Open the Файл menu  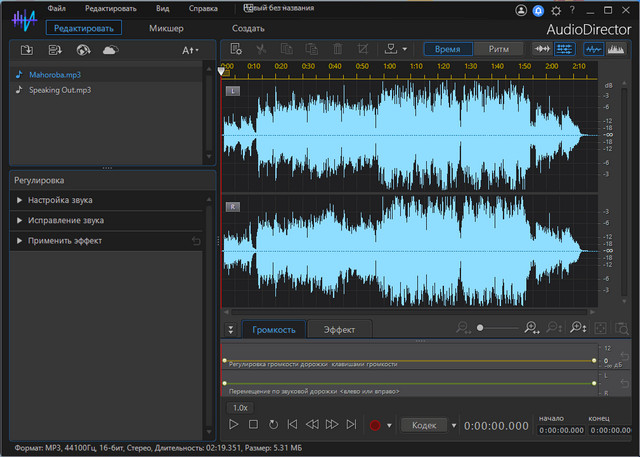point(56,8)
